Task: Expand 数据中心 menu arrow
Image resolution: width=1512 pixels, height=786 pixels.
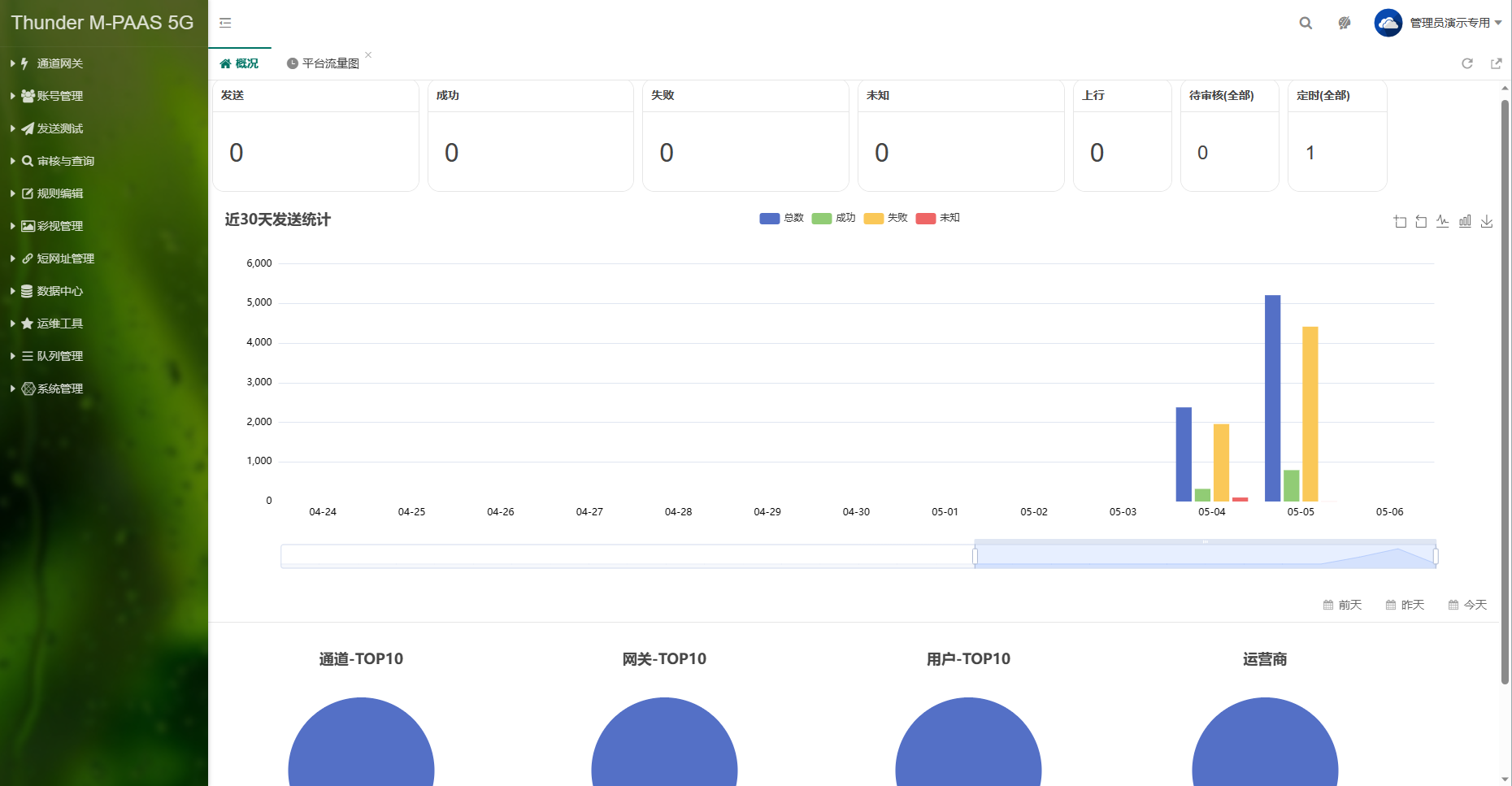Action: pyautogui.click(x=13, y=291)
